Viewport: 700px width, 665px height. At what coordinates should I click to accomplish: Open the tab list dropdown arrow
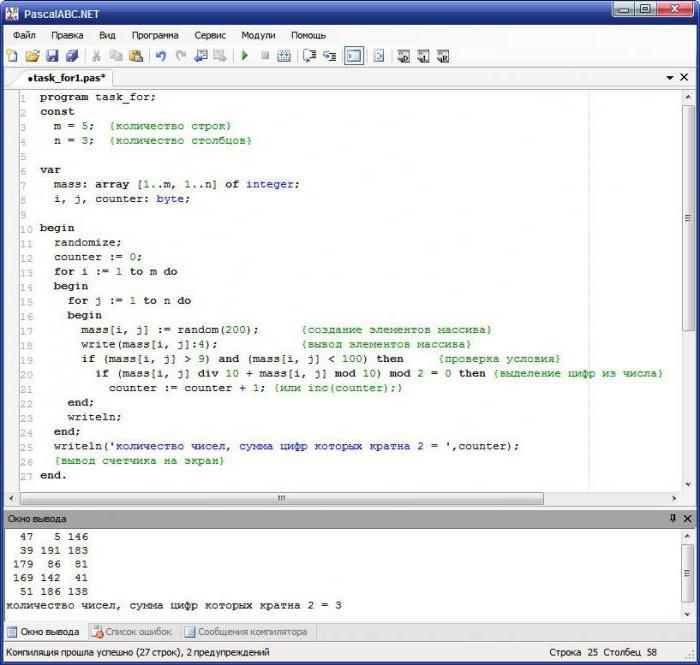click(x=670, y=78)
